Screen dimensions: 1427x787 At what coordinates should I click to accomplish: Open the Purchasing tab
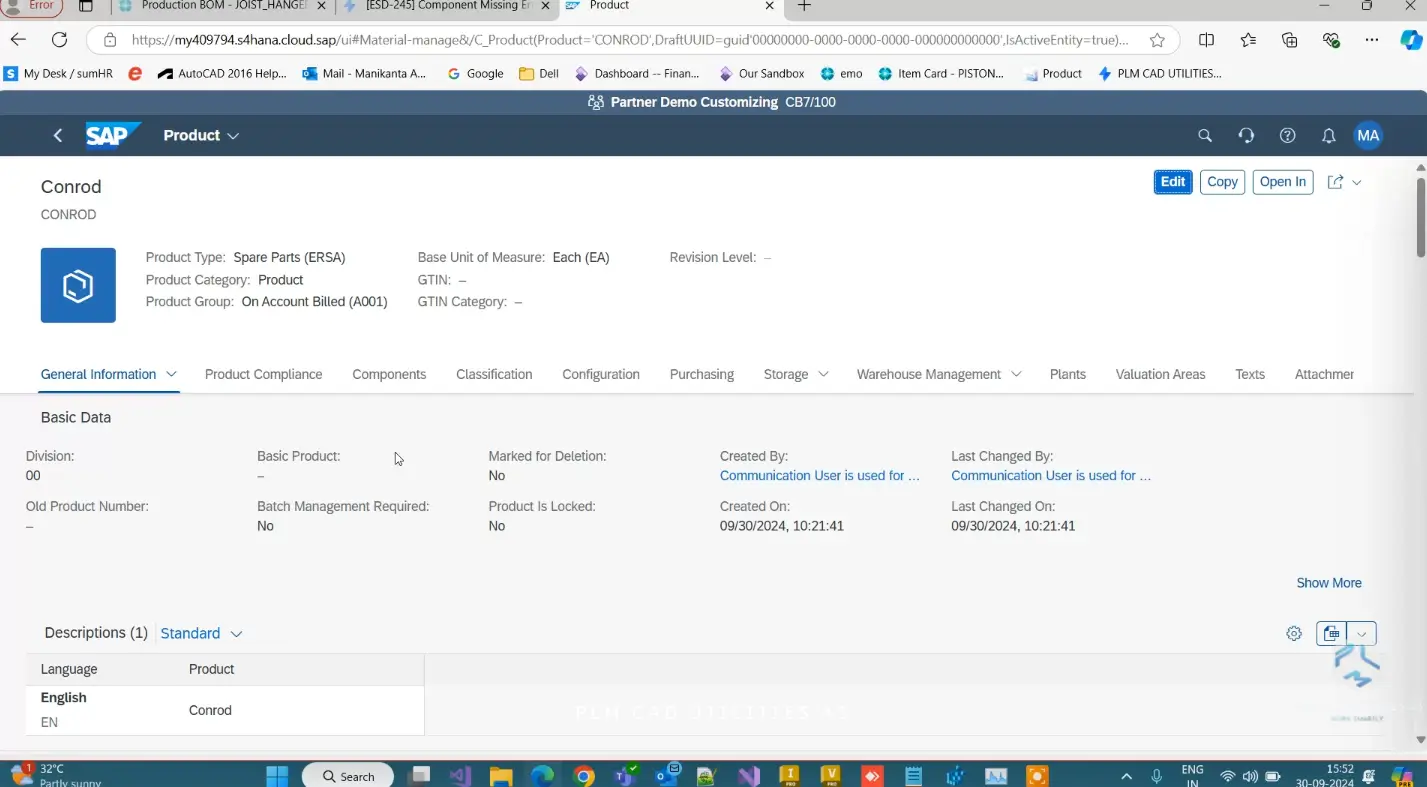pyautogui.click(x=701, y=374)
